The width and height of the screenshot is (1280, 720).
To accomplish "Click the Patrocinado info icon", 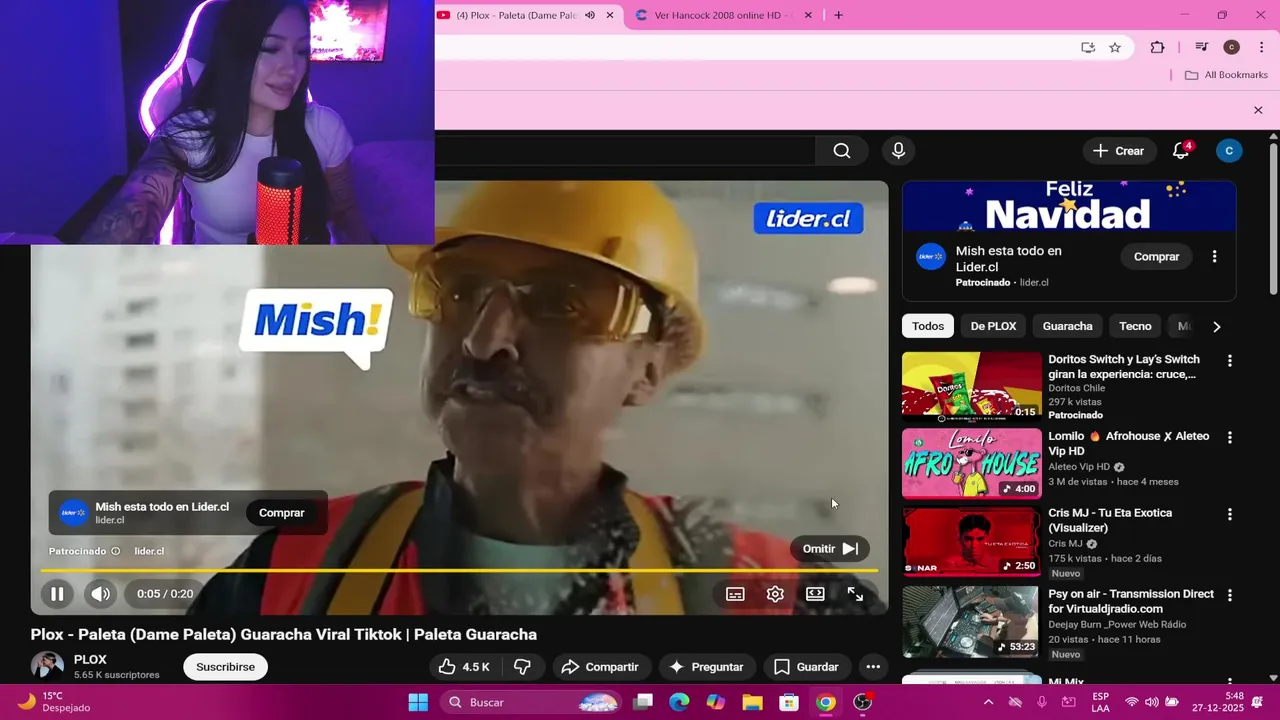I will tap(116, 551).
